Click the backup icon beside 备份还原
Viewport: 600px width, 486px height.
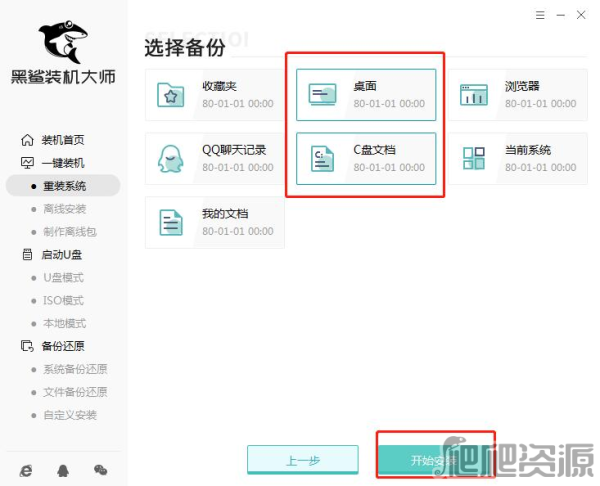(27, 346)
